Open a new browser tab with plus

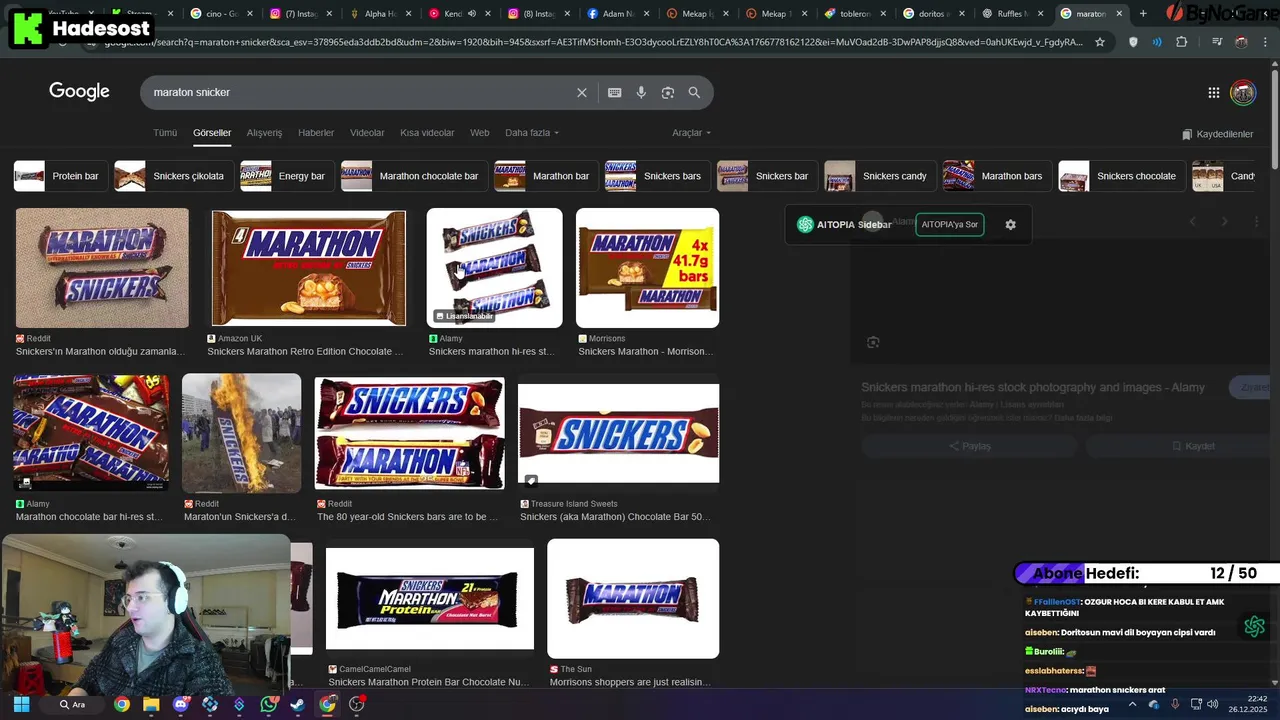click(x=1143, y=14)
